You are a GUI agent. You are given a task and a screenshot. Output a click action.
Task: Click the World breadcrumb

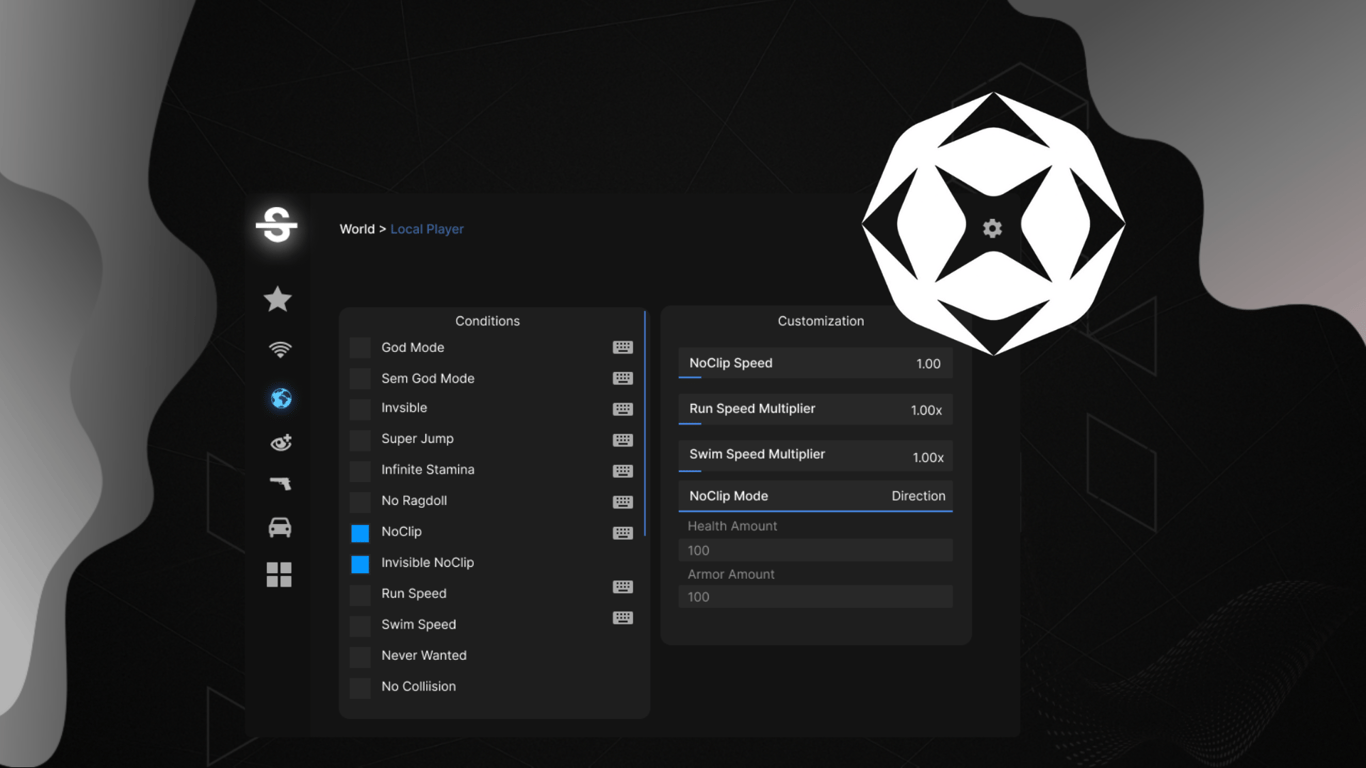point(357,229)
